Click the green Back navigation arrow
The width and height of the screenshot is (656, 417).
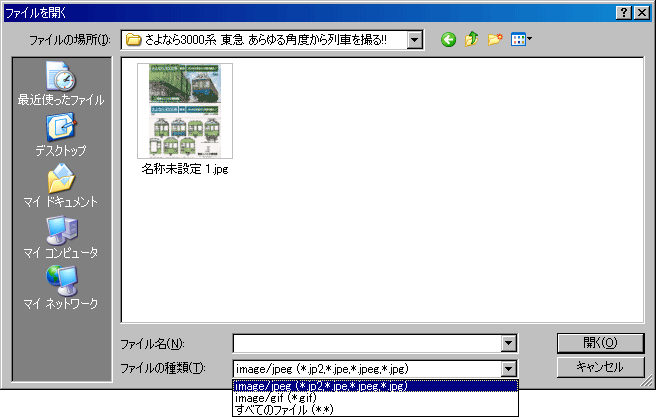click(x=448, y=40)
